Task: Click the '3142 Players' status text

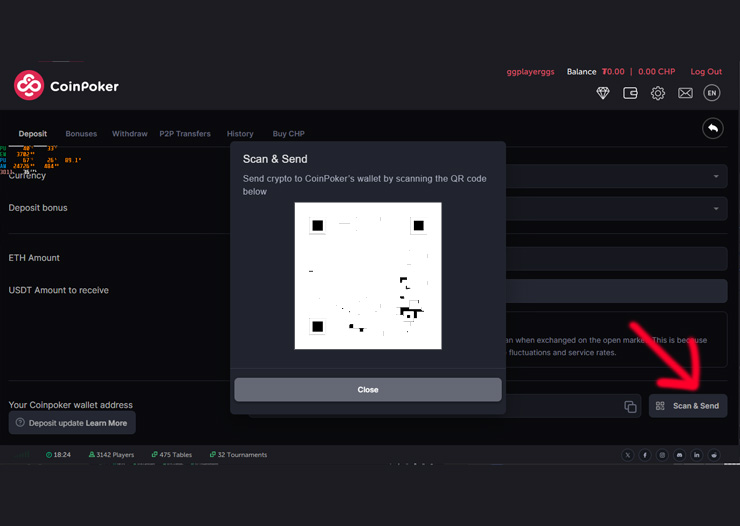Action: tap(115, 455)
